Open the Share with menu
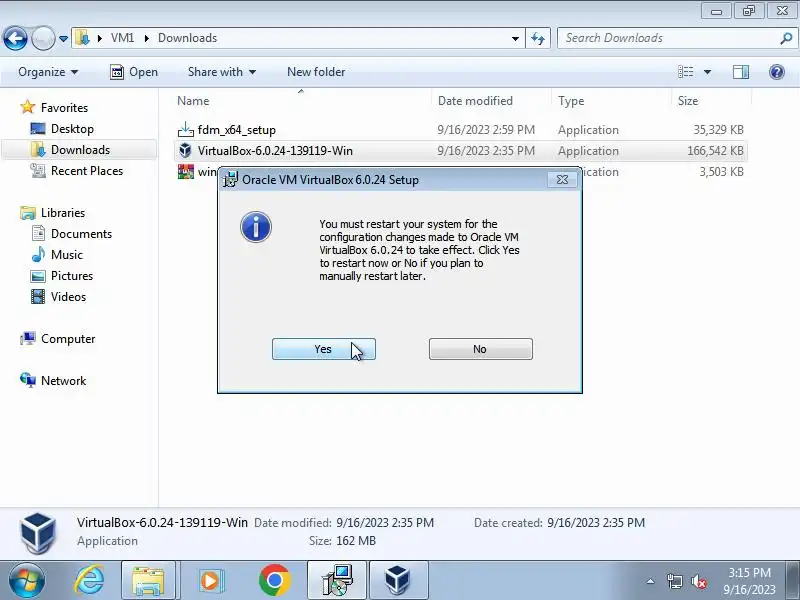800x600 pixels. [x=221, y=72]
